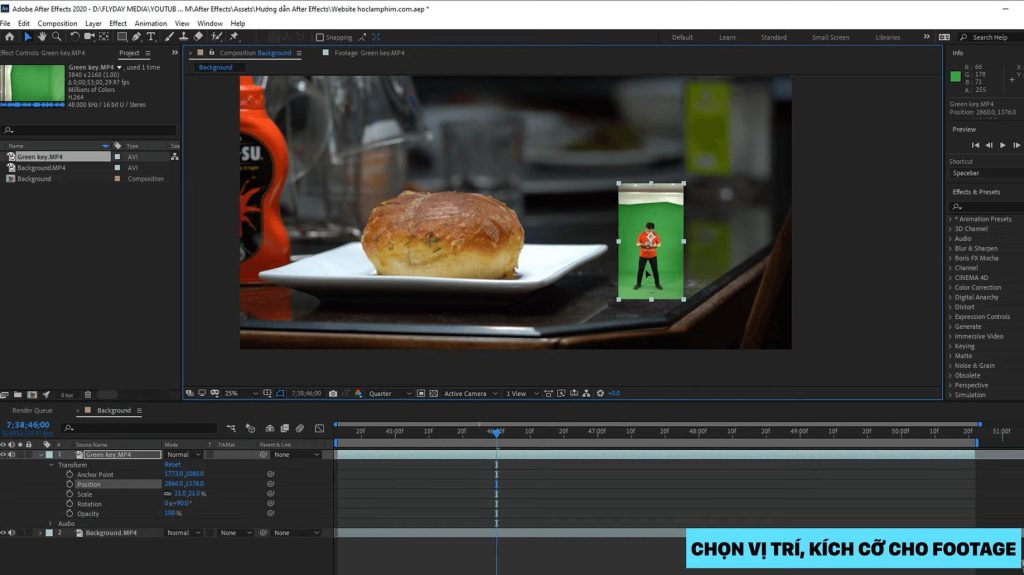Image resolution: width=1024 pixels, height=575 pixels.
Task: Mute audio of Green key.MP4 layer
Action: 11,454
